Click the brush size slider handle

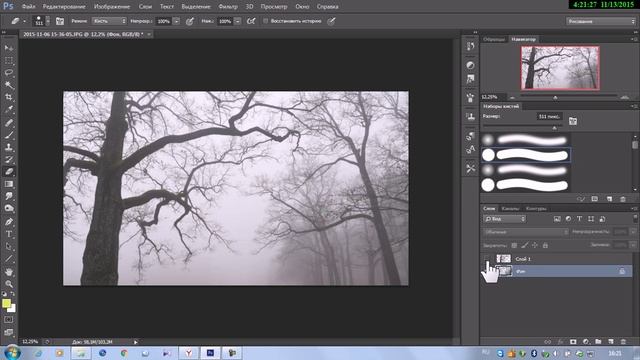554,128
